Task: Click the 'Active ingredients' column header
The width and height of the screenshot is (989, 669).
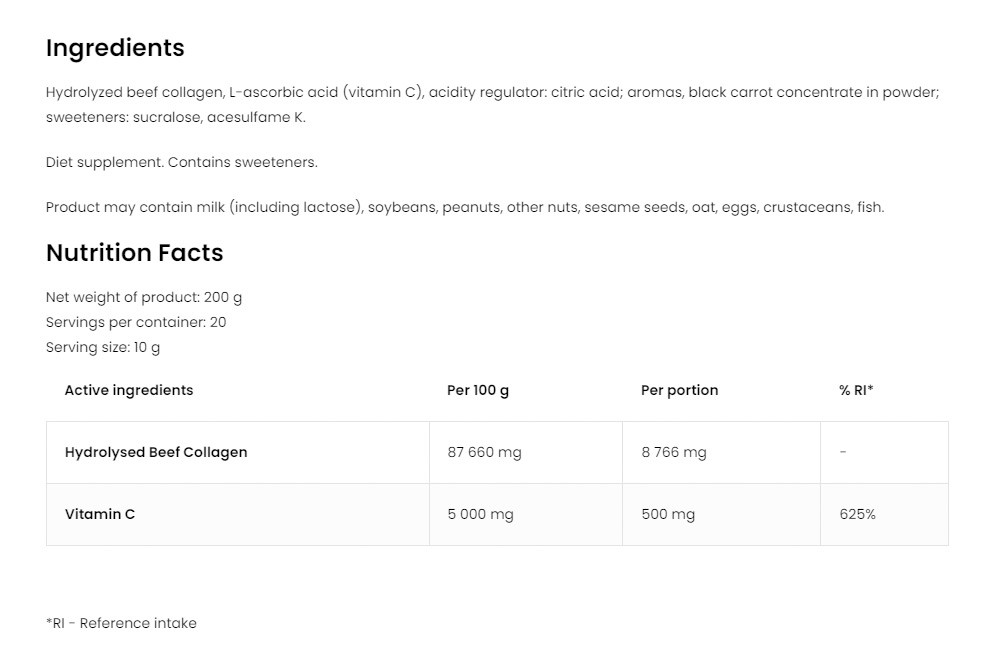Action: pyautogui.click(x=129, y=390)
